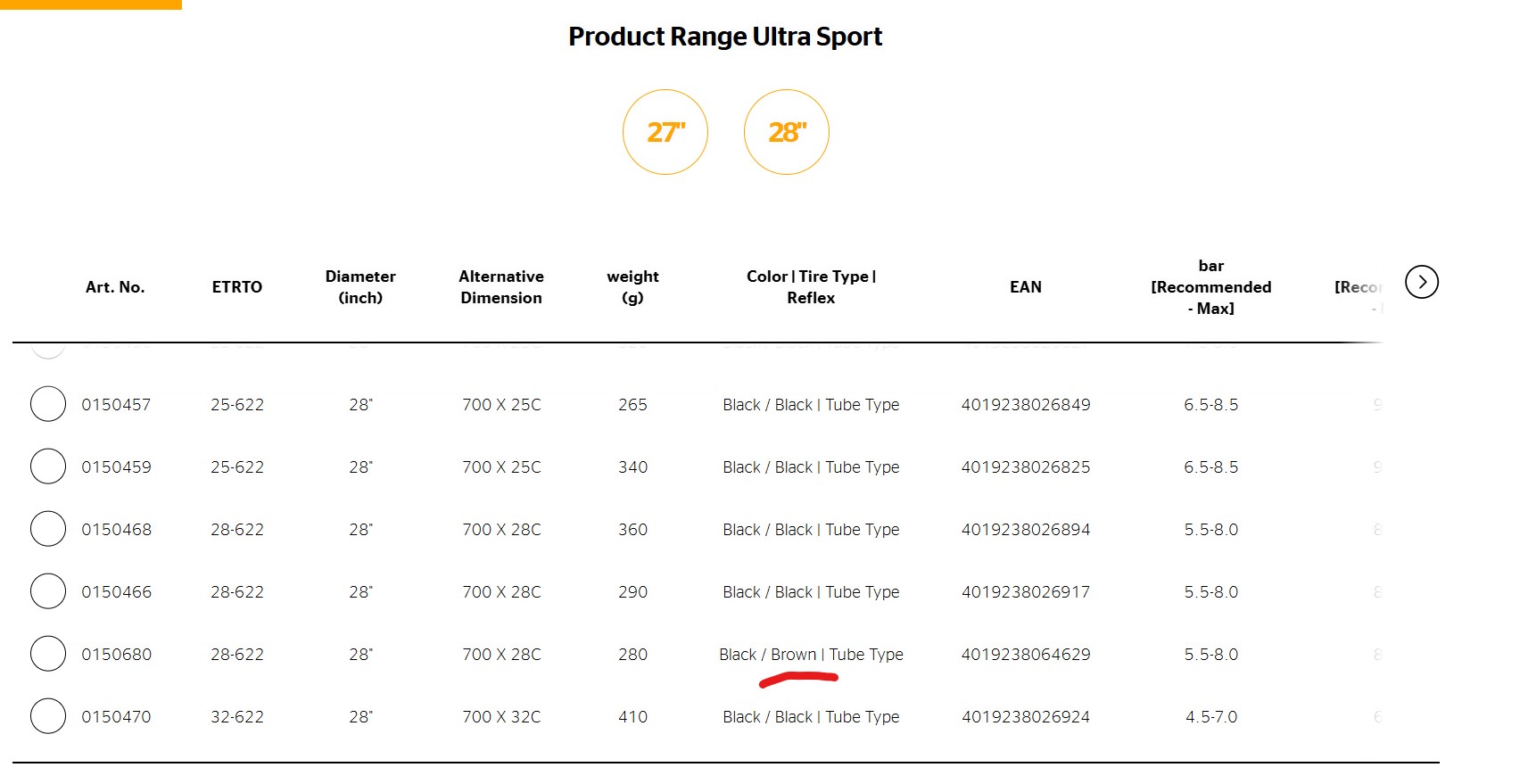The image size is (1528, 784).
Task: Click EAN number 4019238064629
Action: click(1026, 655)
